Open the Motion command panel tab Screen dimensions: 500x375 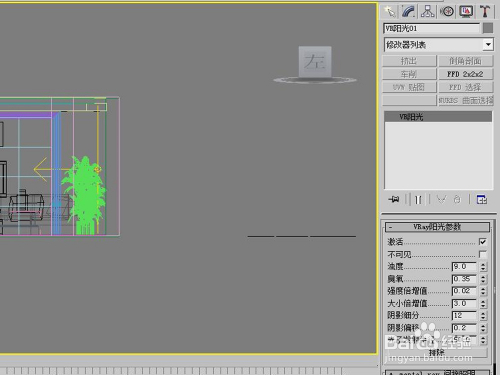click(447, 11)
